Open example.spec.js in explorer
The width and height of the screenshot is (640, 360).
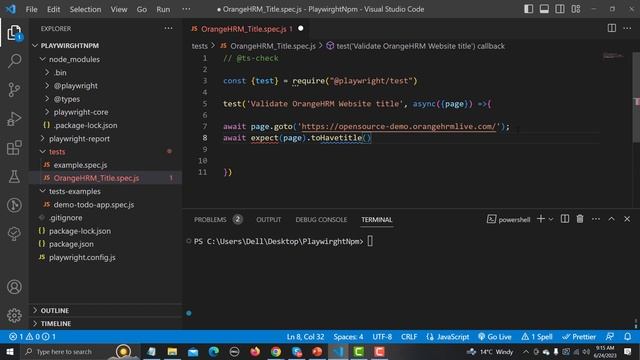pos(80,165)
